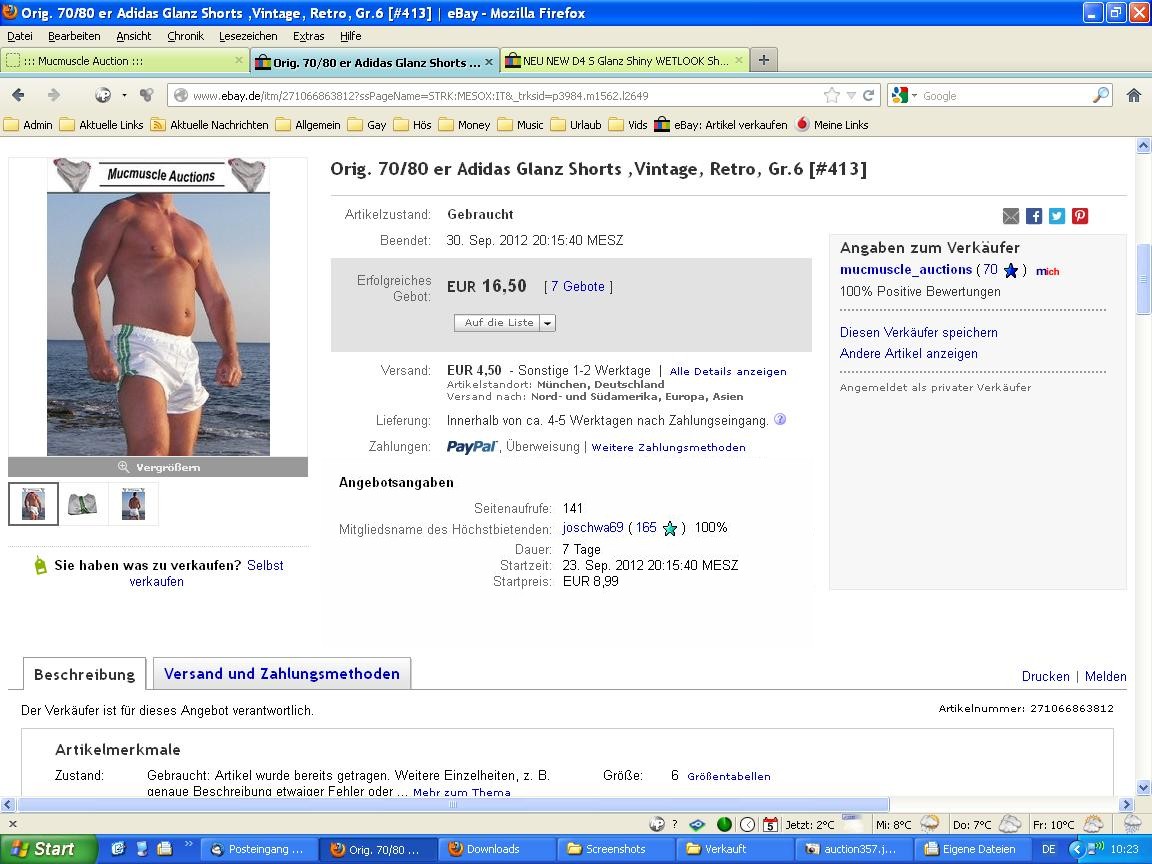Click the email share icon
1152x864 pixels.
point(1011,216)
